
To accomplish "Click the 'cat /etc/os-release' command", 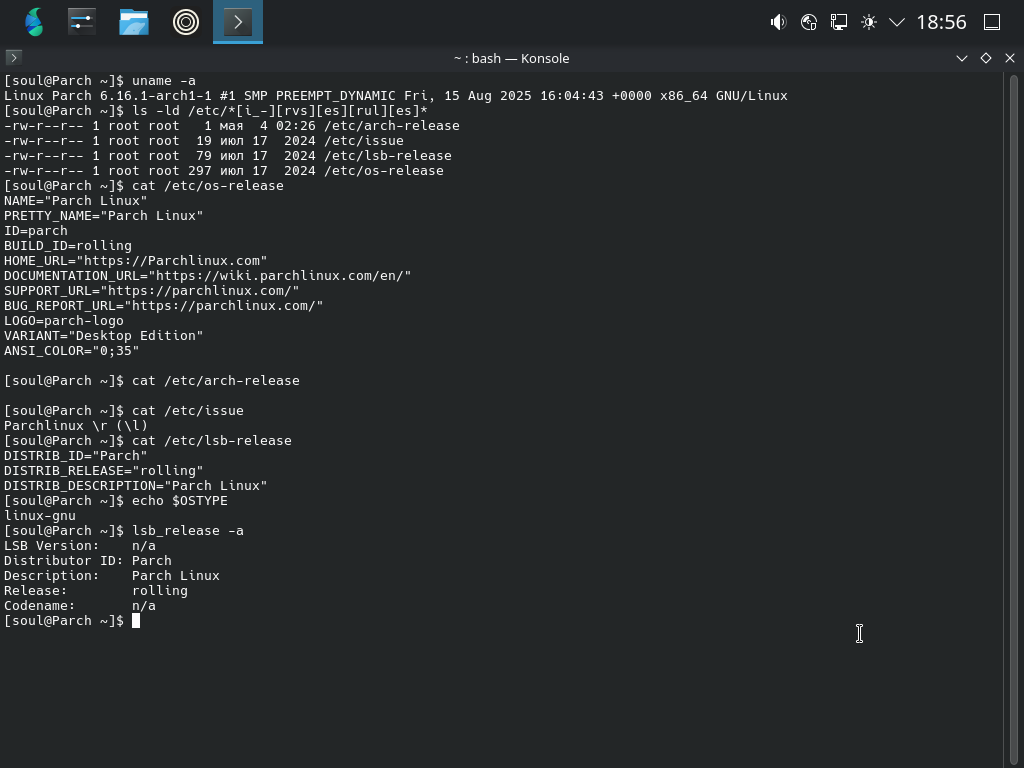I will pos(208,186).
